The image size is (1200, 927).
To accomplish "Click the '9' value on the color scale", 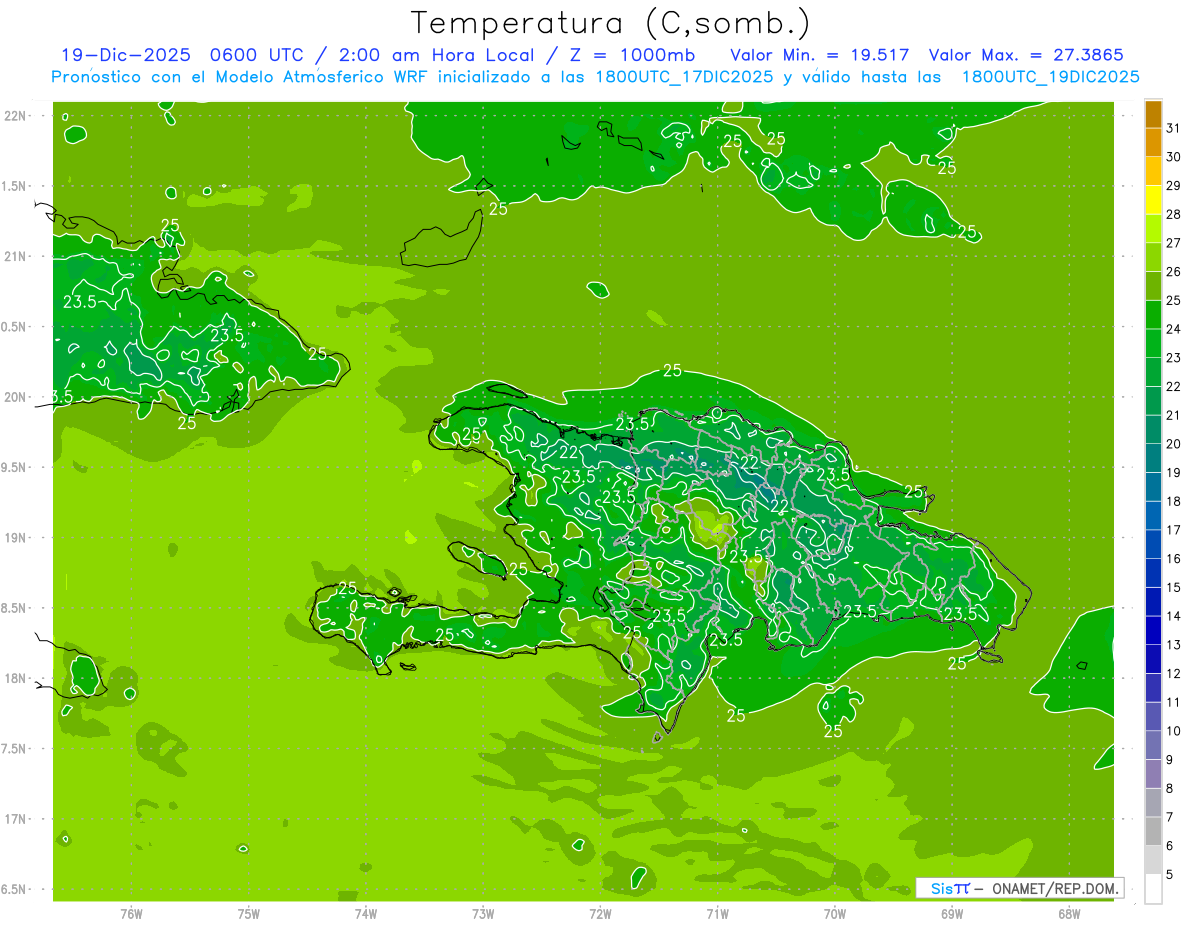I will pos(1171,760).
